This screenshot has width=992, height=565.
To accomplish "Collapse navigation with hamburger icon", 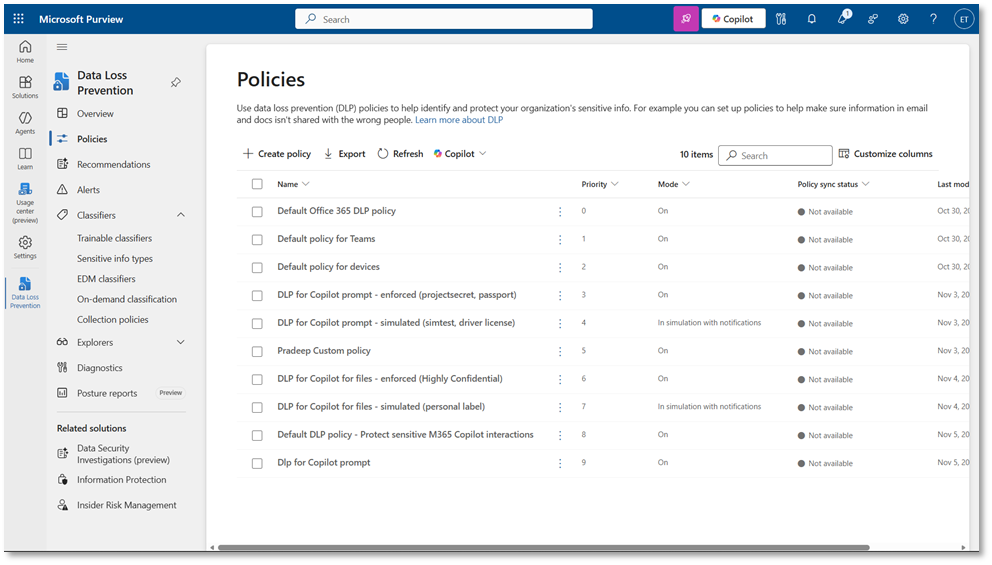I will pos(62,47).
